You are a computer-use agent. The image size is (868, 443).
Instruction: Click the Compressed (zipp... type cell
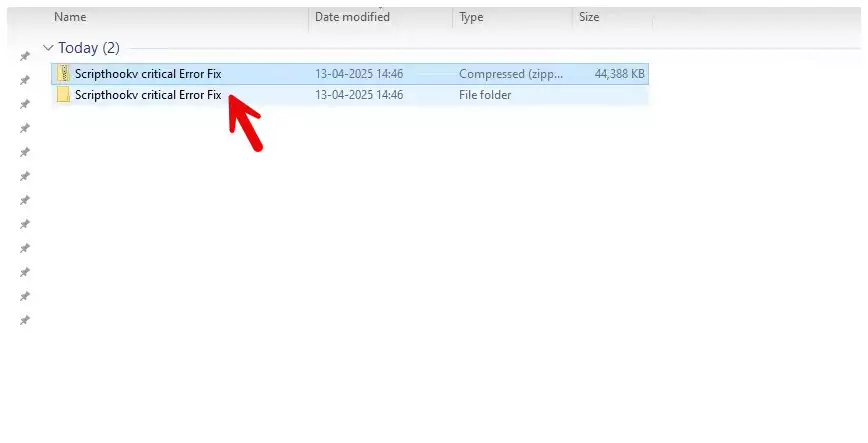510,74
